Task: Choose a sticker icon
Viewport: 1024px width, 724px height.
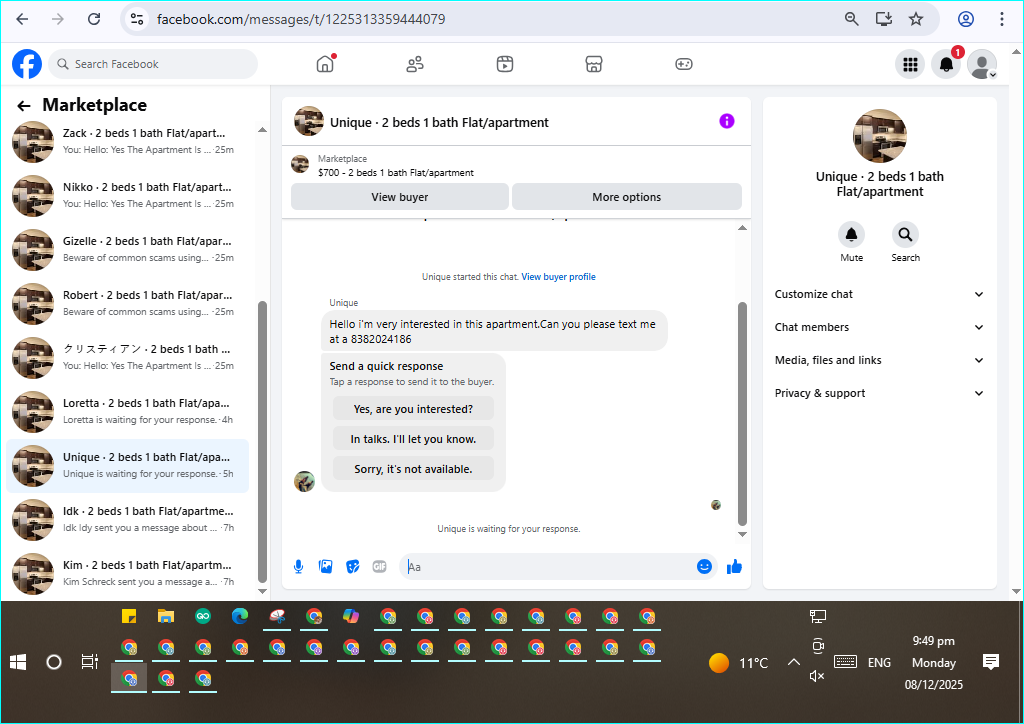Action: pos(353,567)
